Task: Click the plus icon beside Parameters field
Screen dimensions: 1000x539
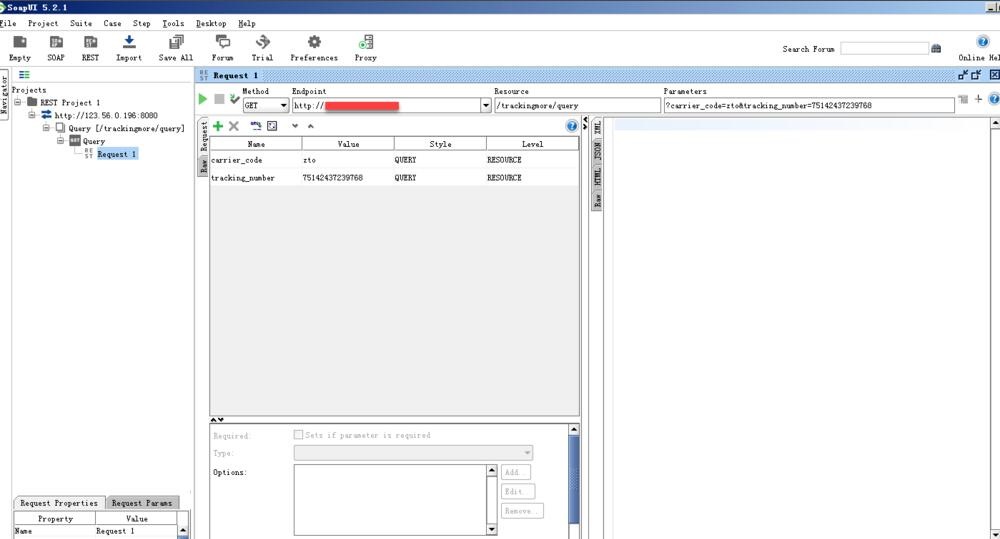Action: click(x=978, y=99)
